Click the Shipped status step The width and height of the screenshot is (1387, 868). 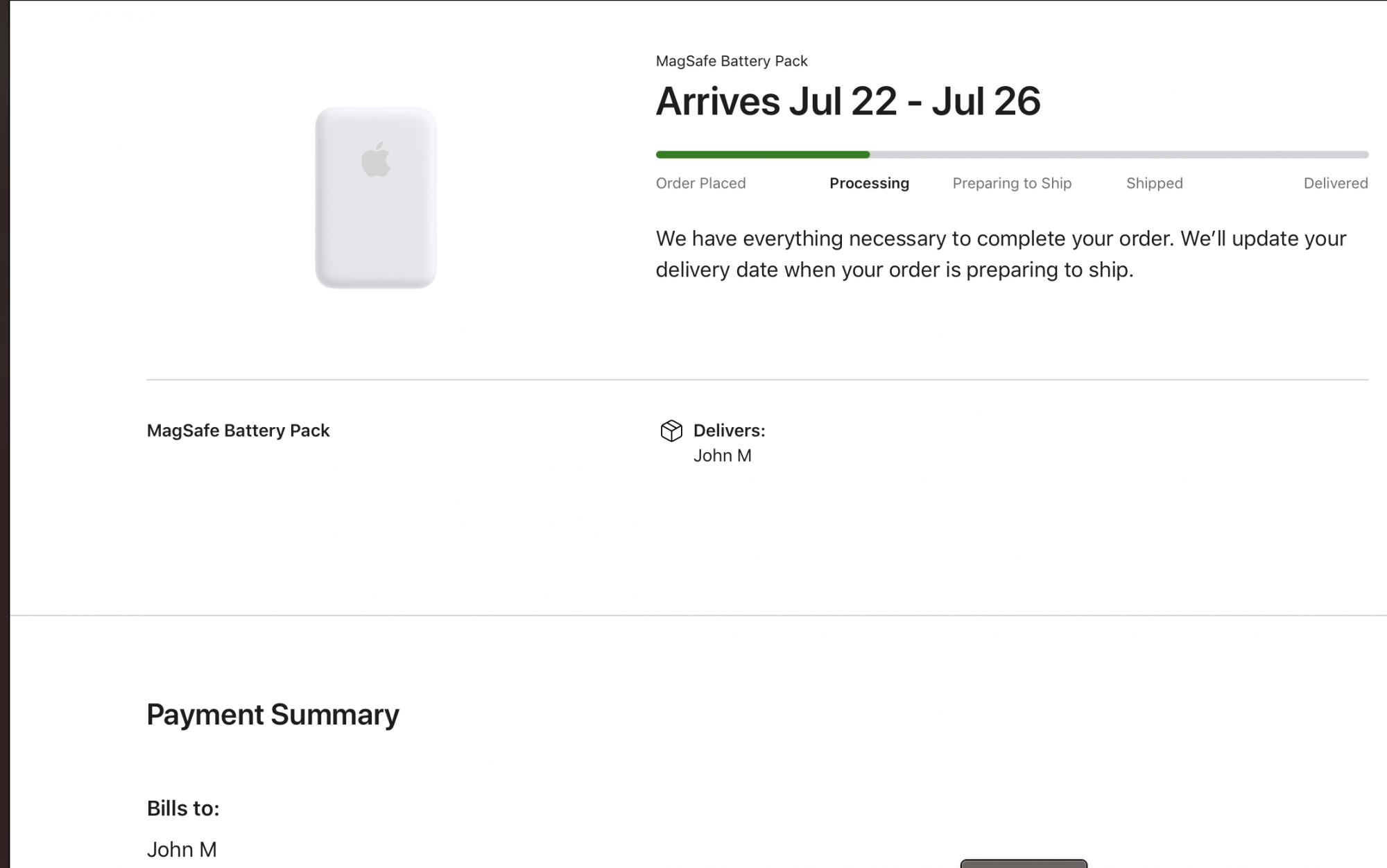pyautogui.click(x=1154, y=183)
